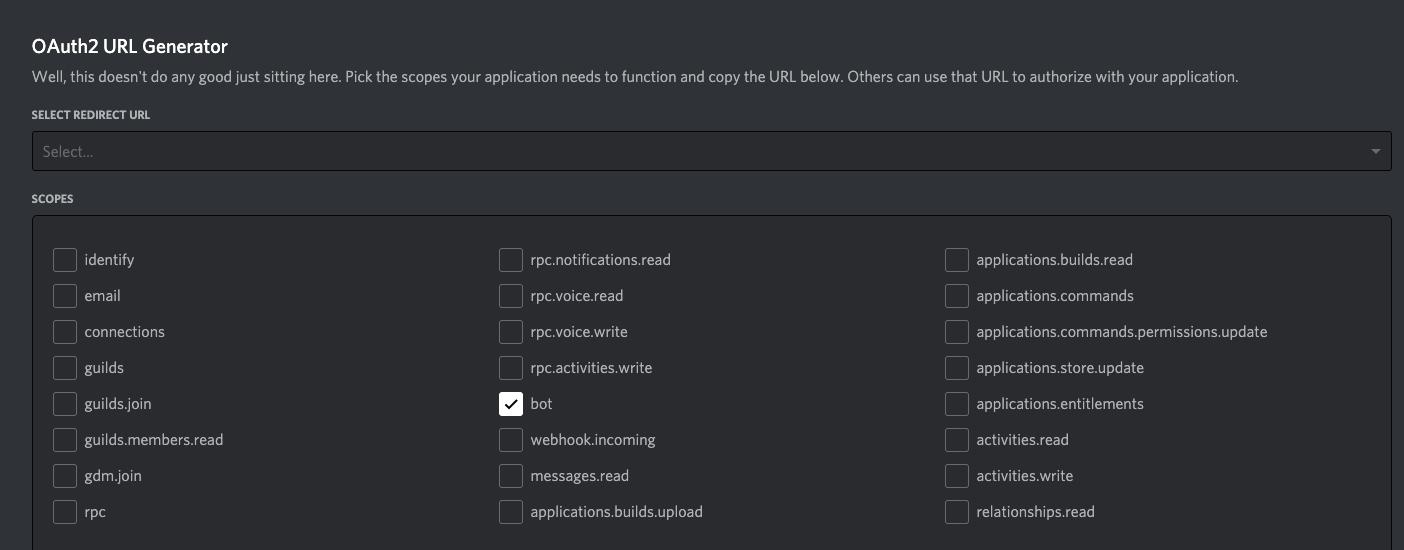Enable rpc.voice.write scope
This screenshot has height=550, width=1404.
tap(511, 332)
